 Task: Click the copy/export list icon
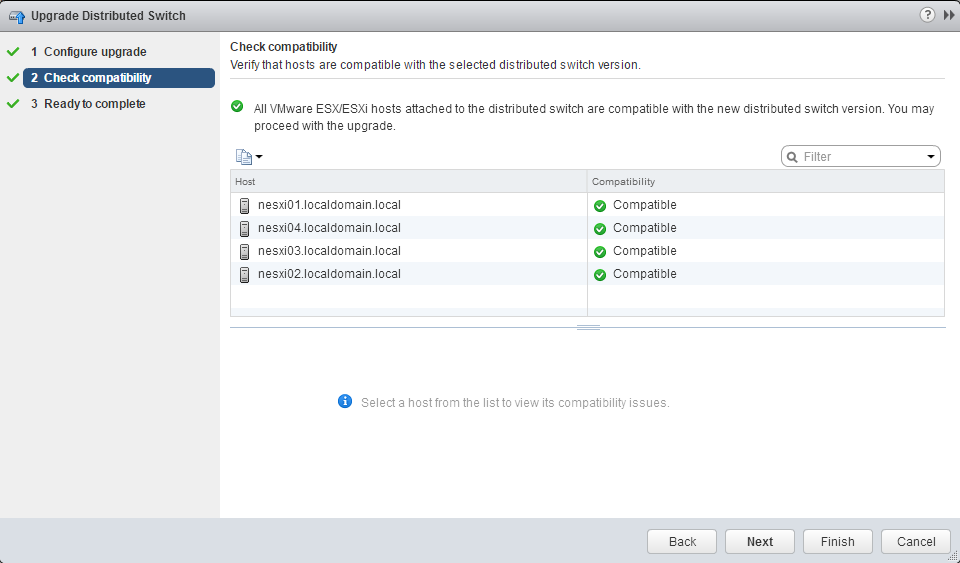coord(243,157)
